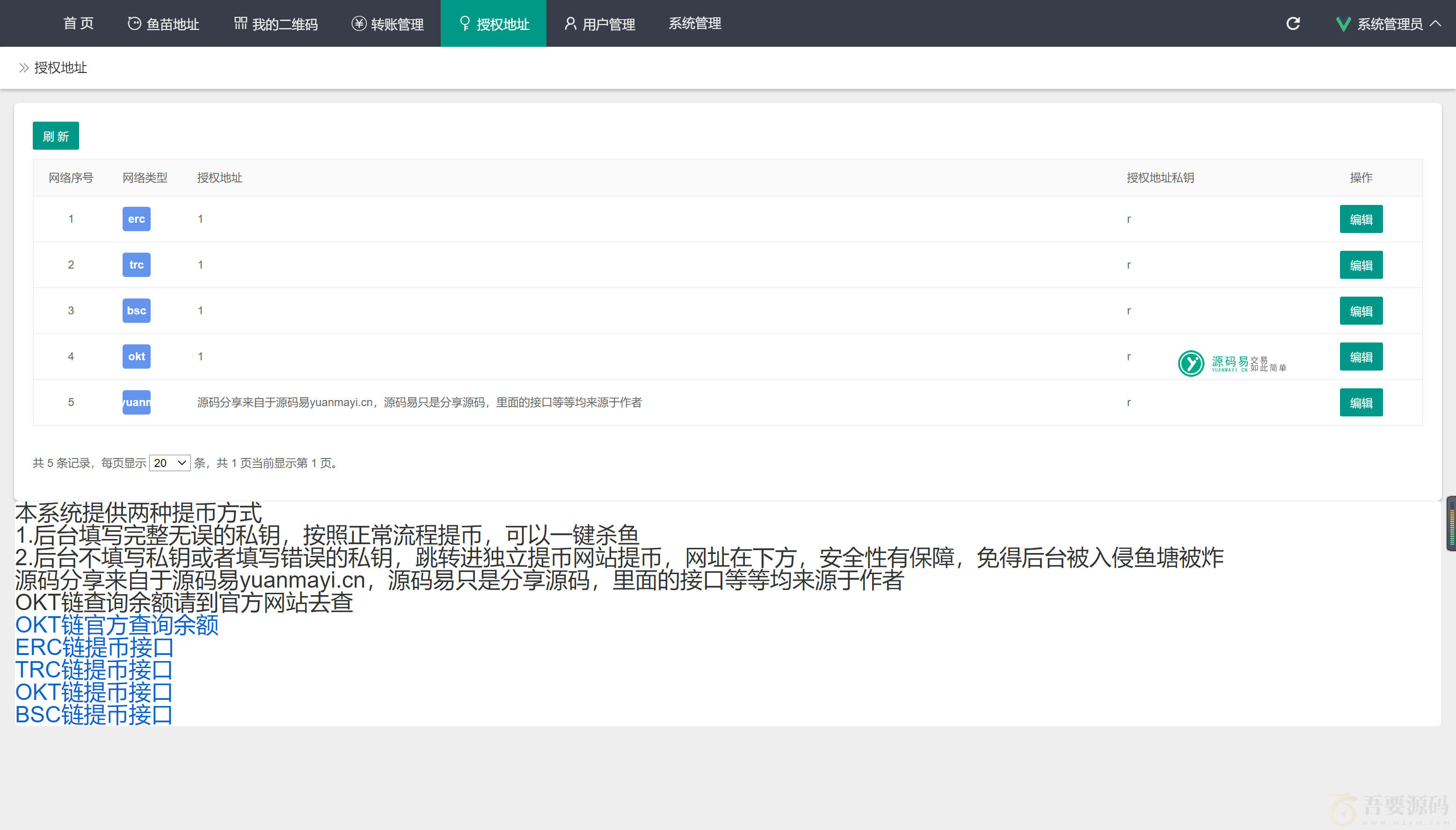The height and width of the screenshot is (830, 1456).
Task: Click the green V logo icon
Action: 1343,24
